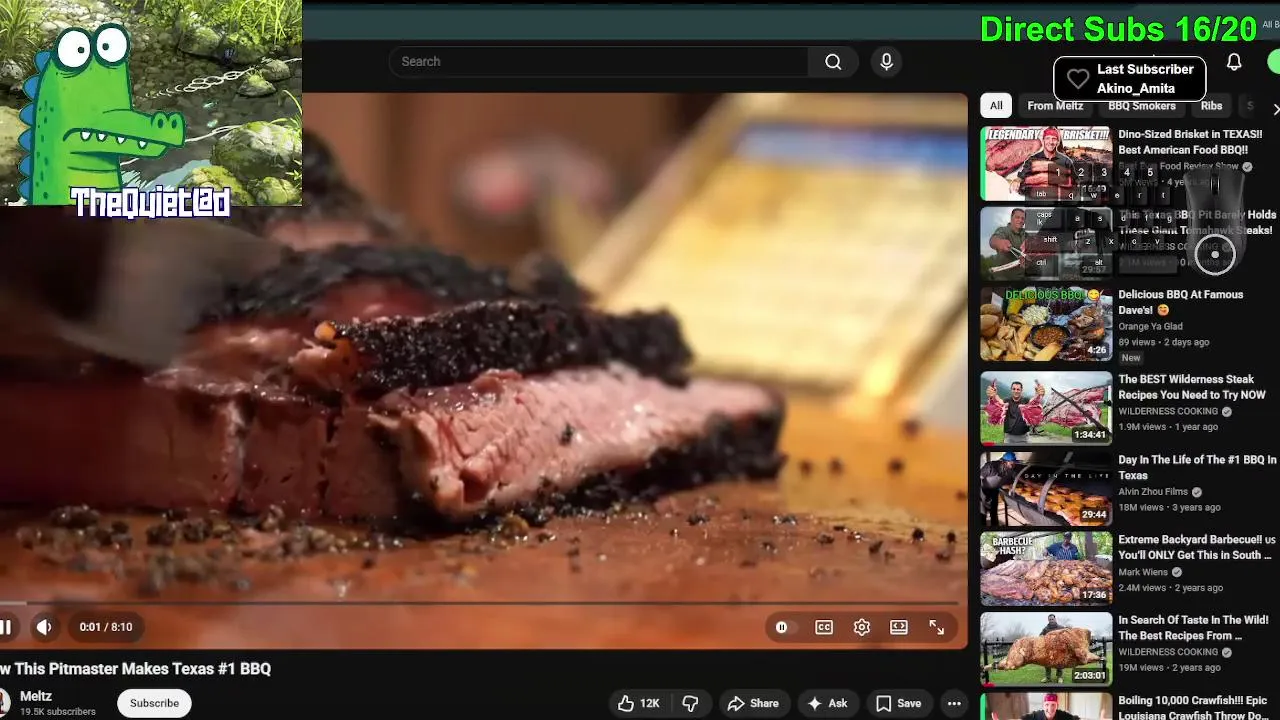Enter fullscreen mode

937,627
